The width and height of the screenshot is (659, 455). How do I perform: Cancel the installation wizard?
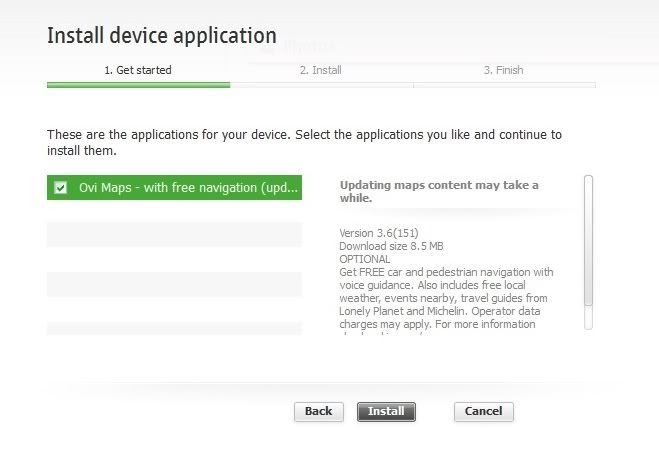(x=483, y=411)
